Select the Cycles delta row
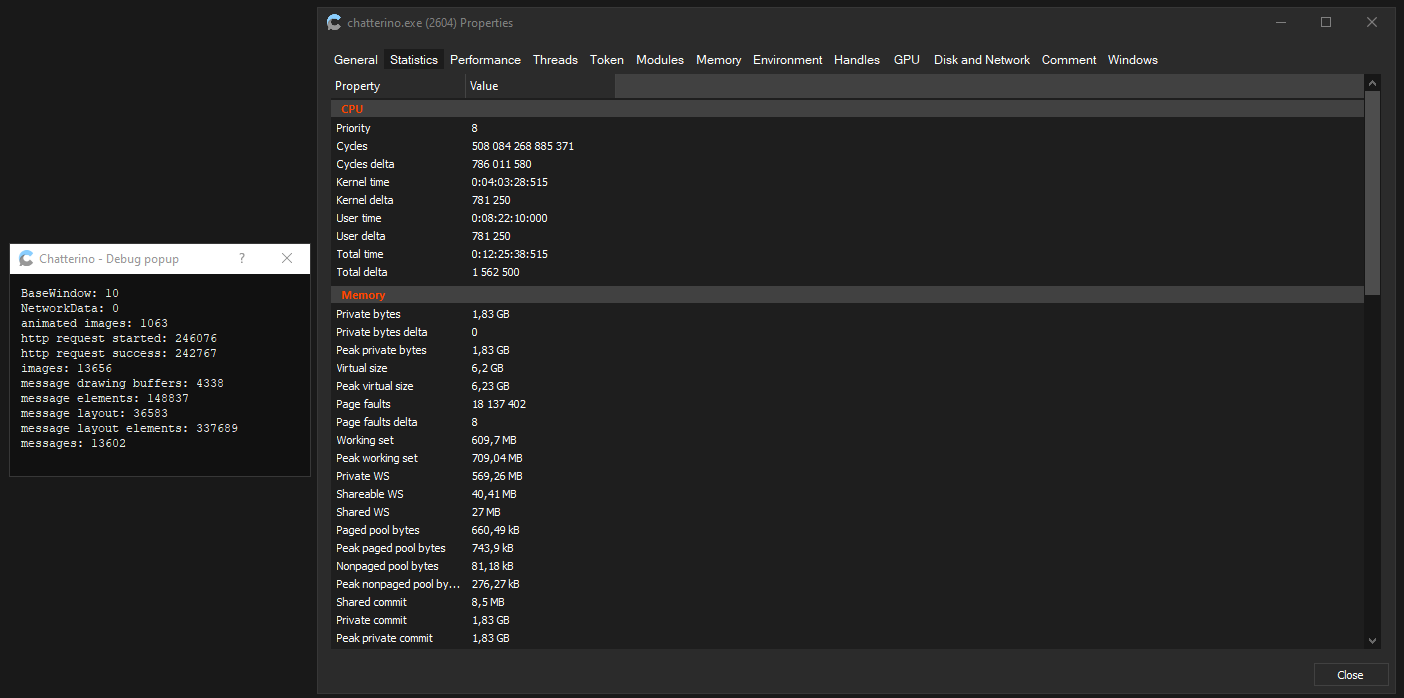1404x698 pixels. coord(847,164)
